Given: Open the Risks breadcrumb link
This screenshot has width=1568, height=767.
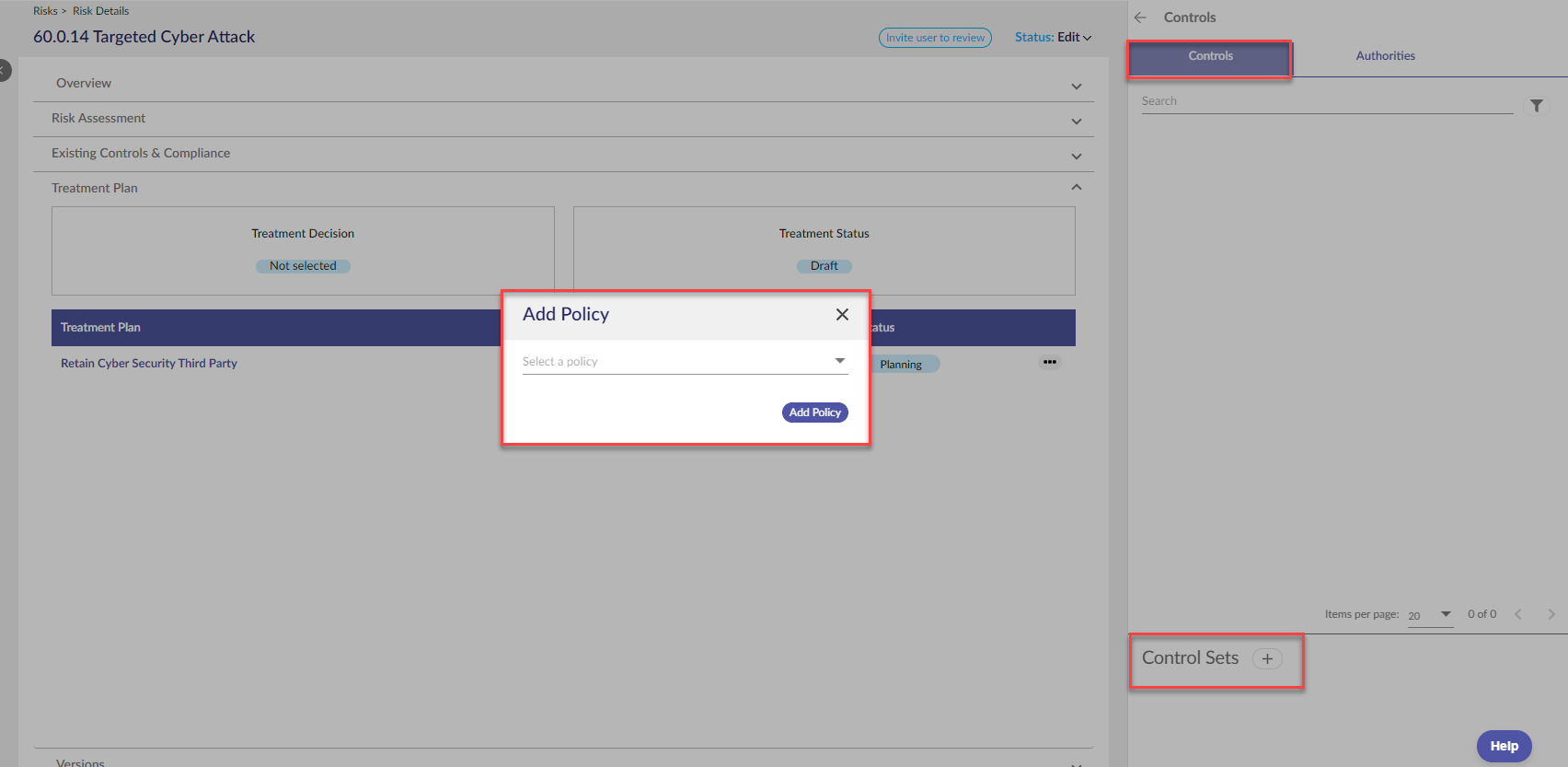Looking at the screenshot, I should point(45,11).
